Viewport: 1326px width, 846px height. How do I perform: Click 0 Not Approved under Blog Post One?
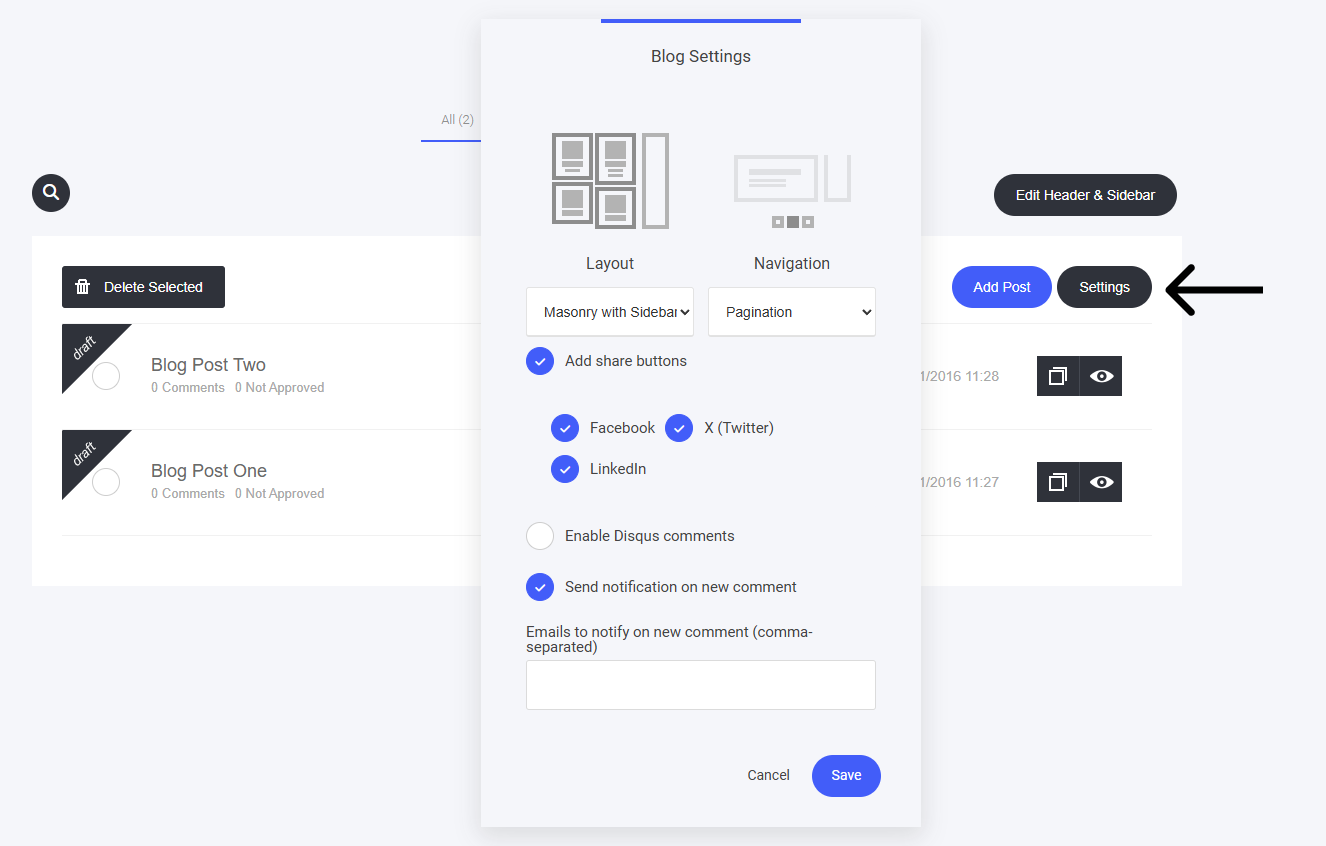(x=280, y=494)
